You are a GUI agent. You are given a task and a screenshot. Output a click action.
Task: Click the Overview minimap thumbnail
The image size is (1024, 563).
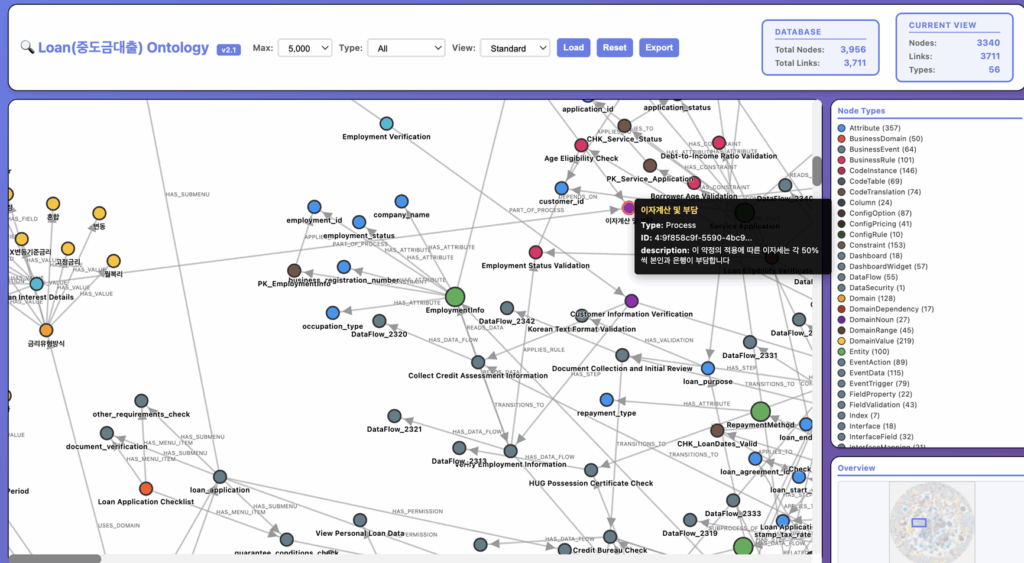click(919, 522)
